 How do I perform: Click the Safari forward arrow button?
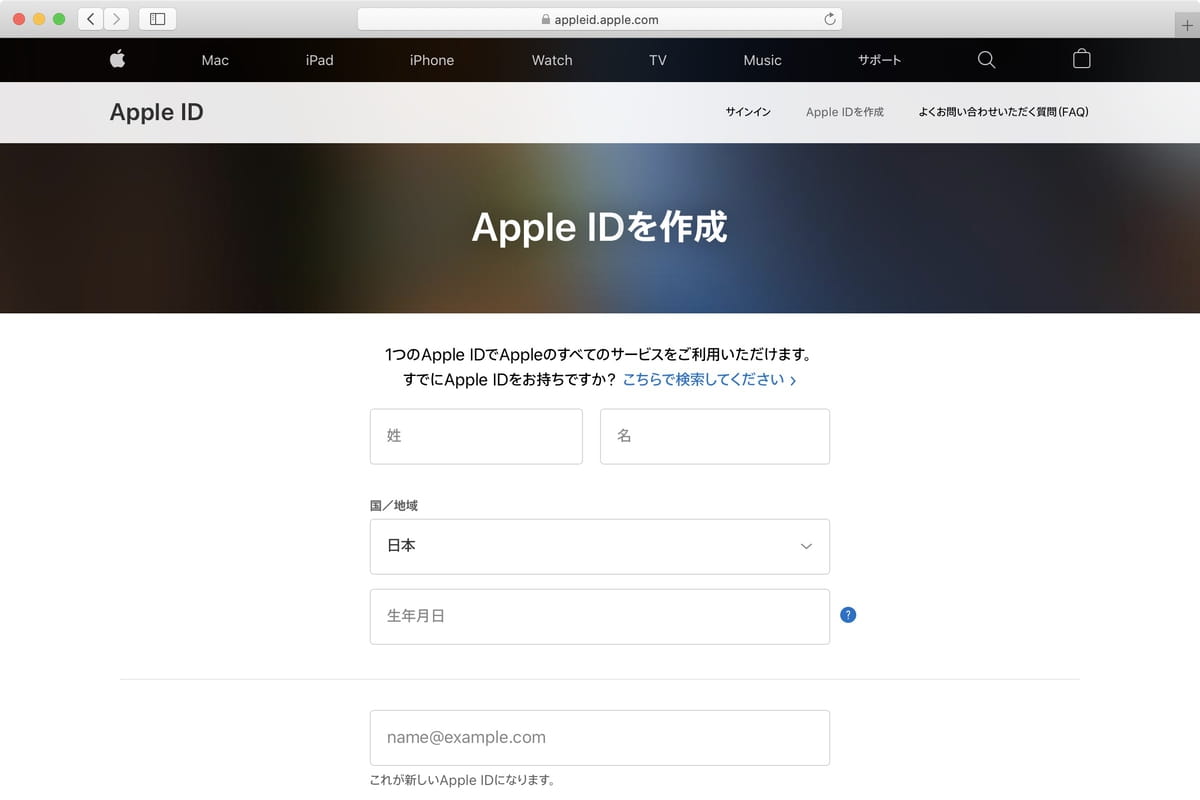(x=117, y=19)
